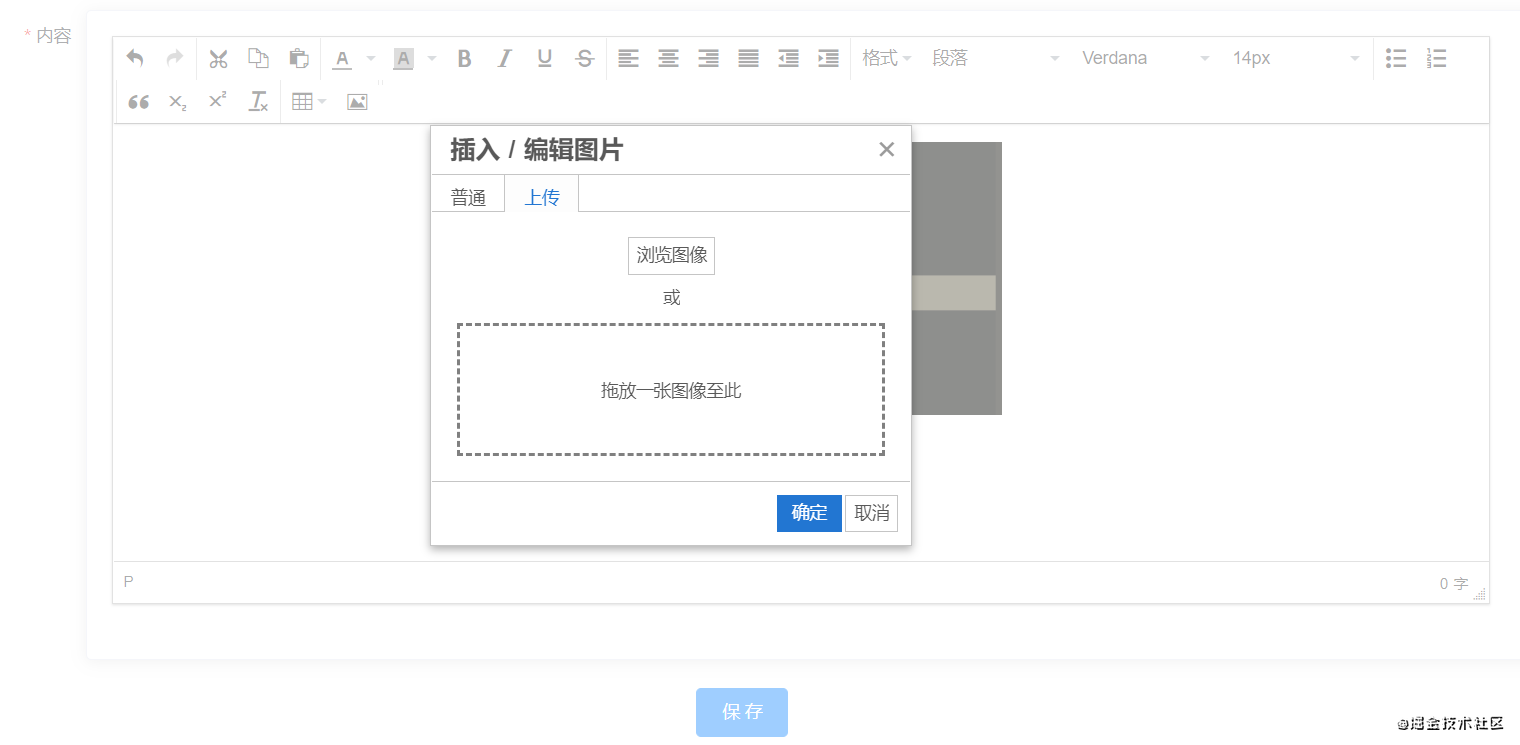Increase indent icon
The width and height of the screenshot is (1520, 745).
tap(828, 58)
